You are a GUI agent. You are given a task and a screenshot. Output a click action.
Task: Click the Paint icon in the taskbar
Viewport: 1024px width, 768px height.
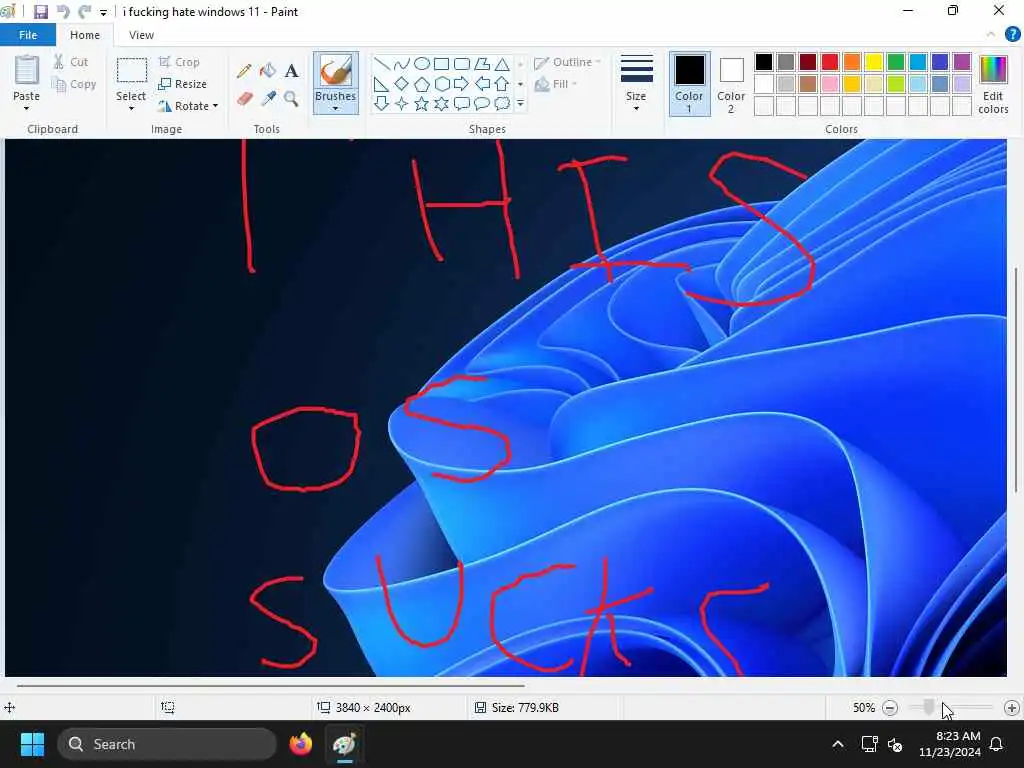[345, 744]
